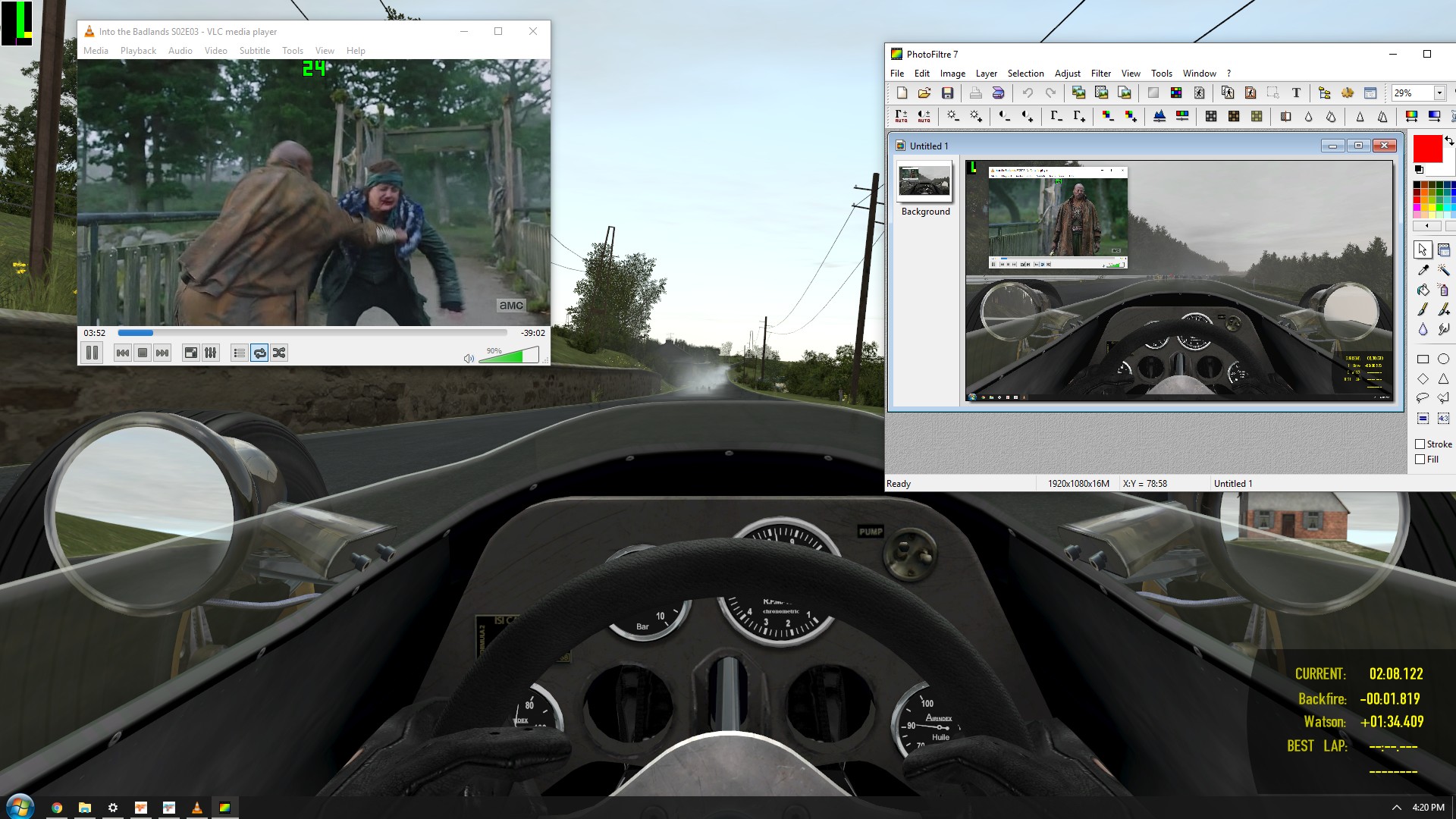Viewport: 1456px width, 819px height.
Task: Click the Redo arrow in PhotoFiltre toolbar
Action: 1050,93
